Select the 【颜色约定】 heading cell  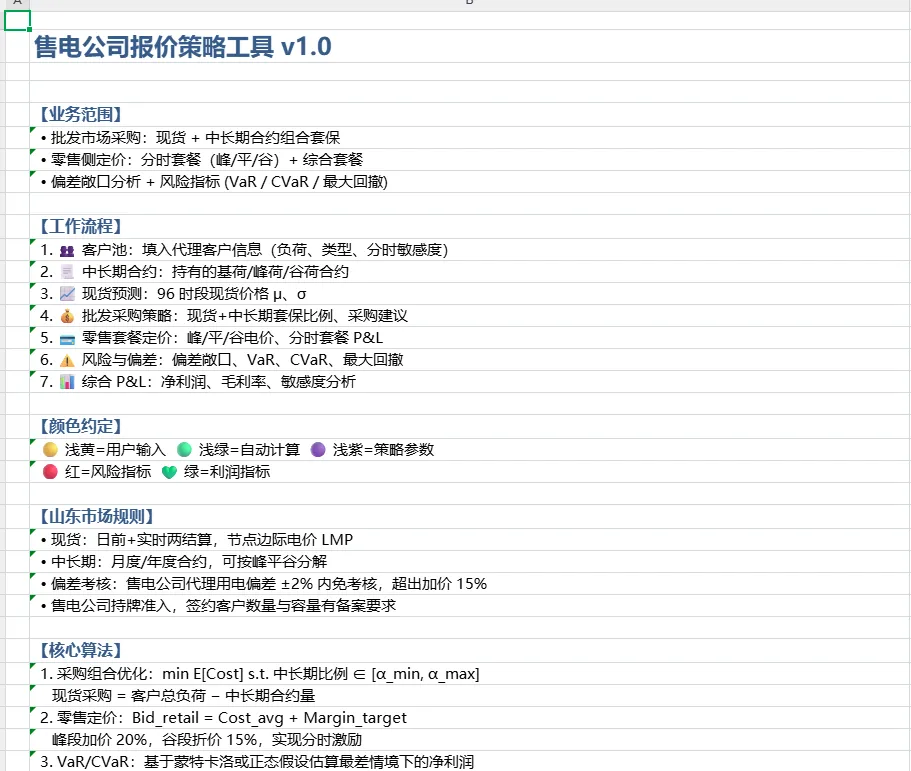469,426
